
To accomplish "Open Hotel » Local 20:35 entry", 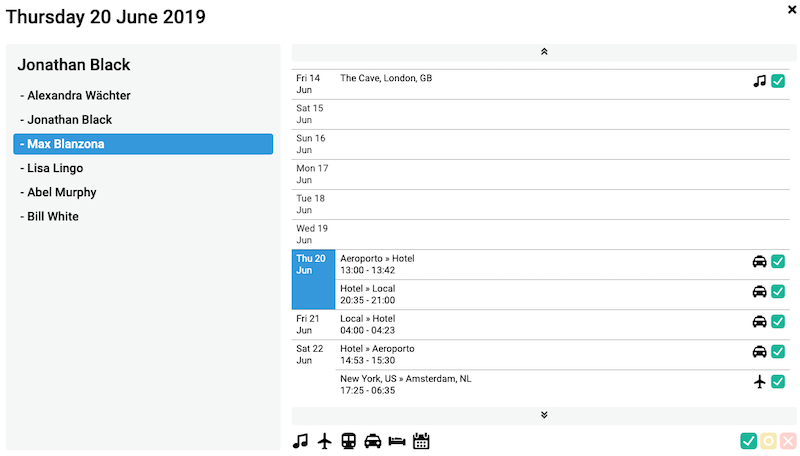I will (x=368, y=294).
